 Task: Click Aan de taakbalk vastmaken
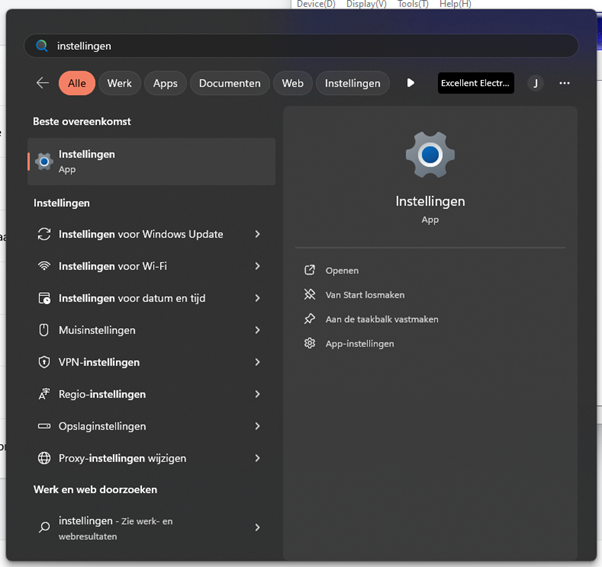[x=382, y=319]
